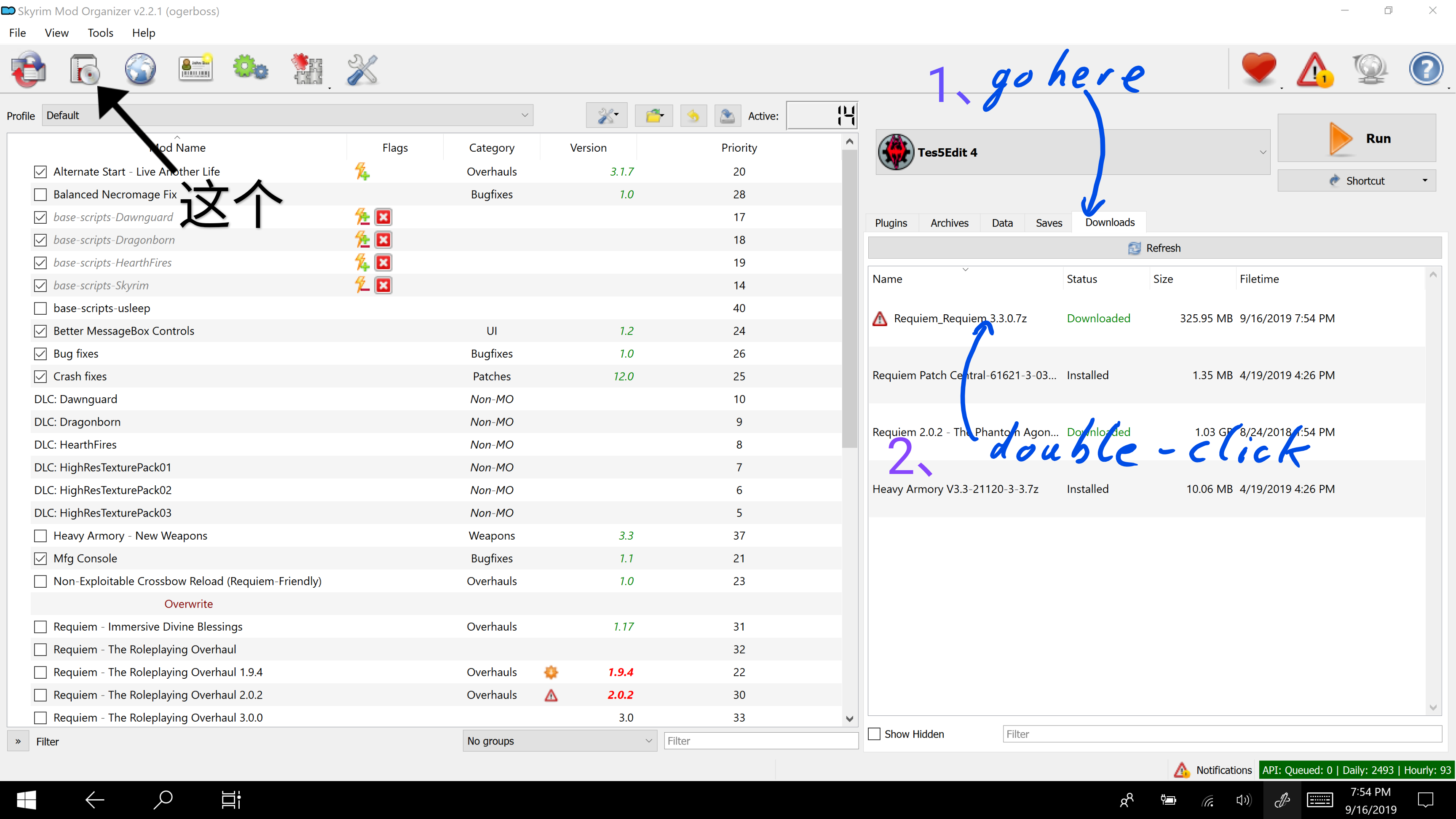Sort mods by the Priority column
Screen dimensions: 1456x819
(x=739, y=147)
